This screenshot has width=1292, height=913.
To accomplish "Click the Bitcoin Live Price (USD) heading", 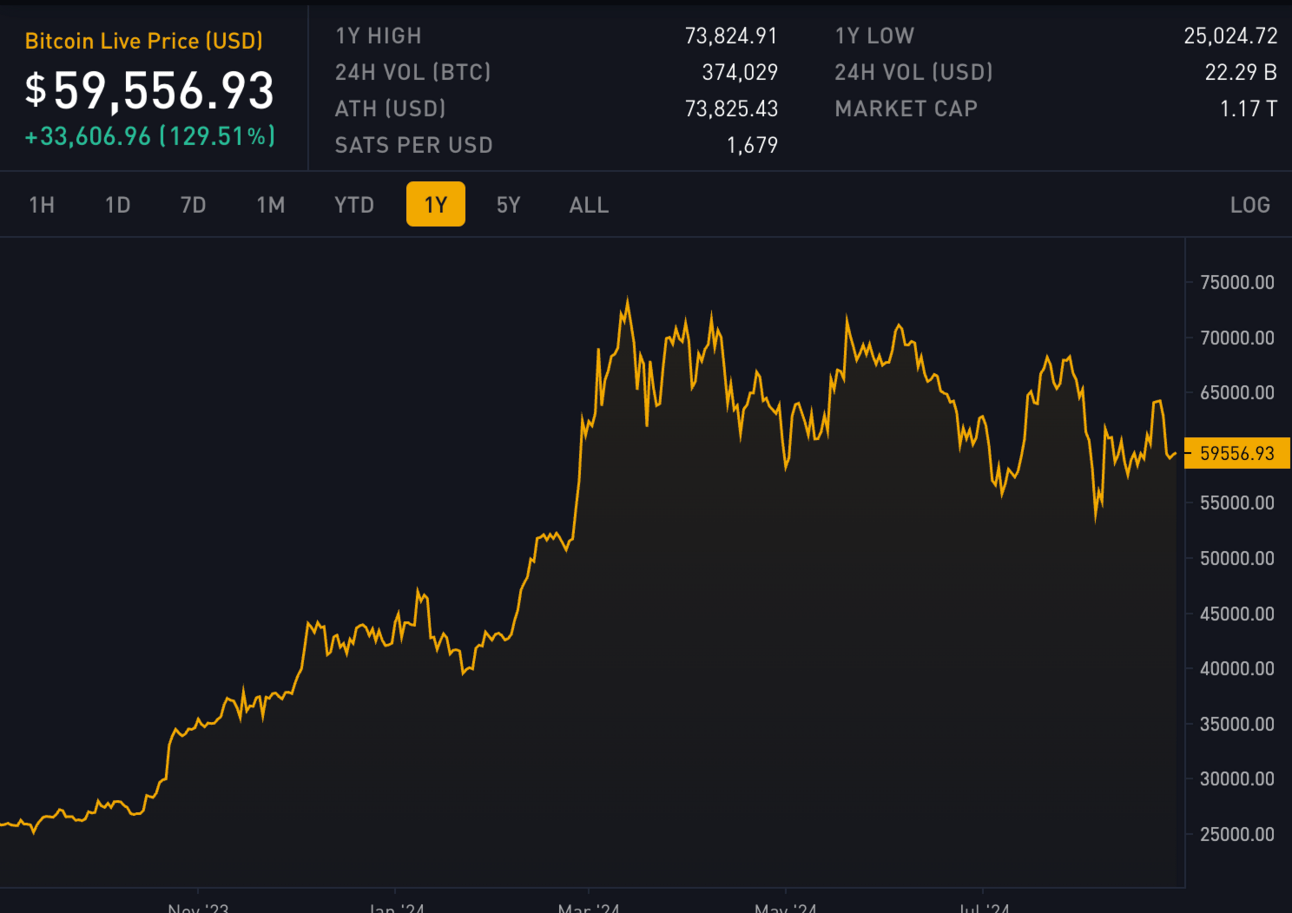I will pos(144,41).
